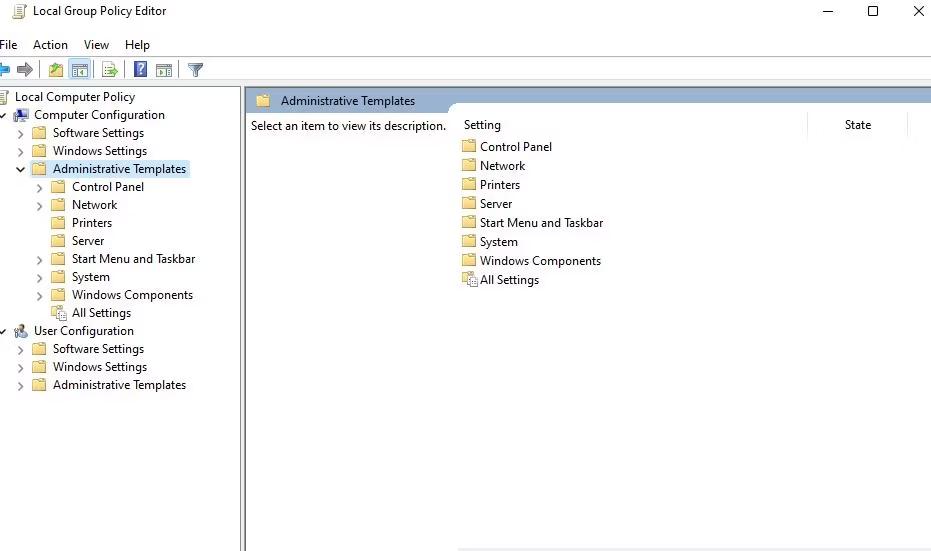
Task: Click the Network folder icon in list
Action: tap(469, 165)
